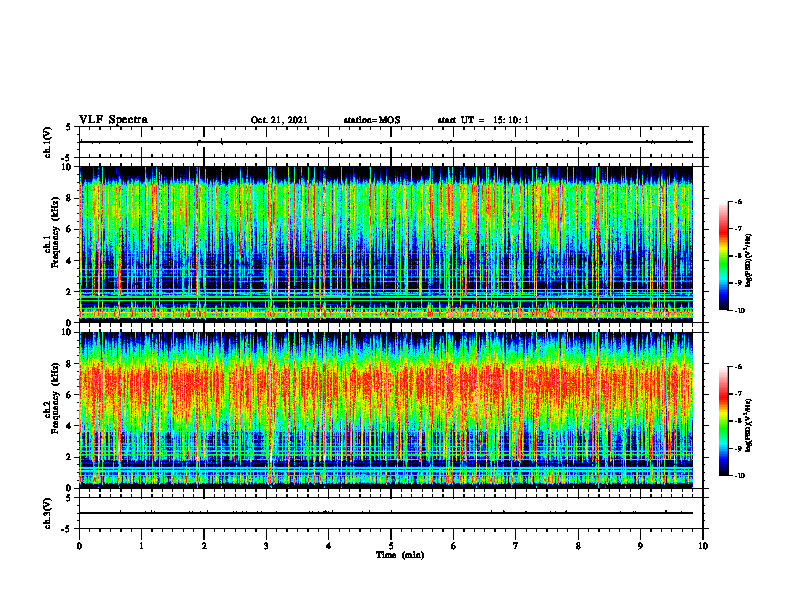Click the '2' kHz tick of ch.2 spectrogram

[x=70, y=457]
